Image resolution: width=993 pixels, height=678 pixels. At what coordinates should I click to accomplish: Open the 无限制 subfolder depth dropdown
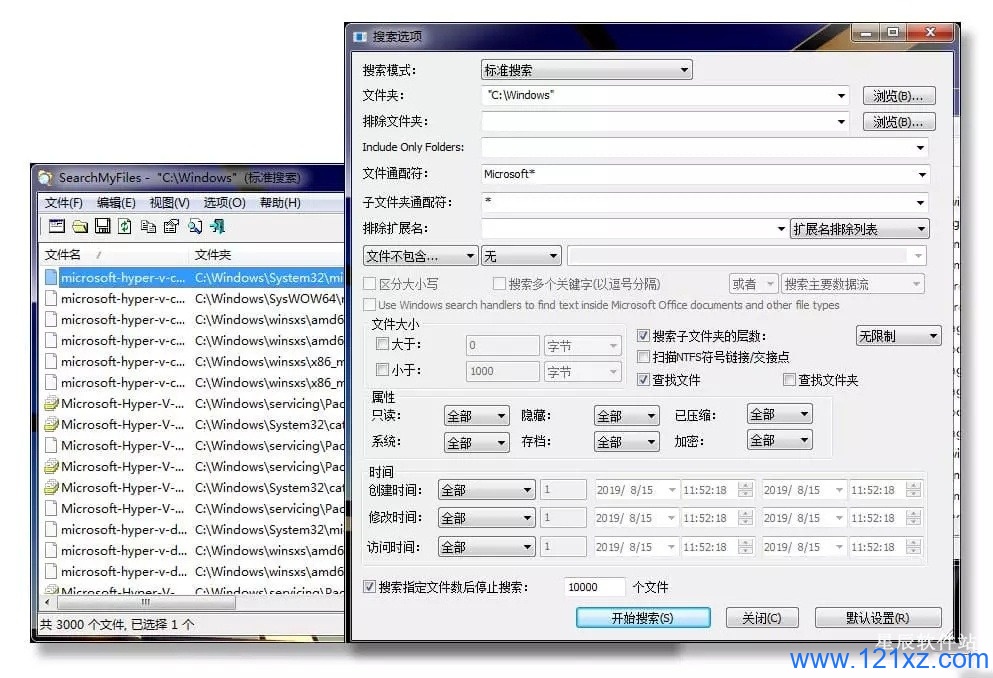click(898, 336)
